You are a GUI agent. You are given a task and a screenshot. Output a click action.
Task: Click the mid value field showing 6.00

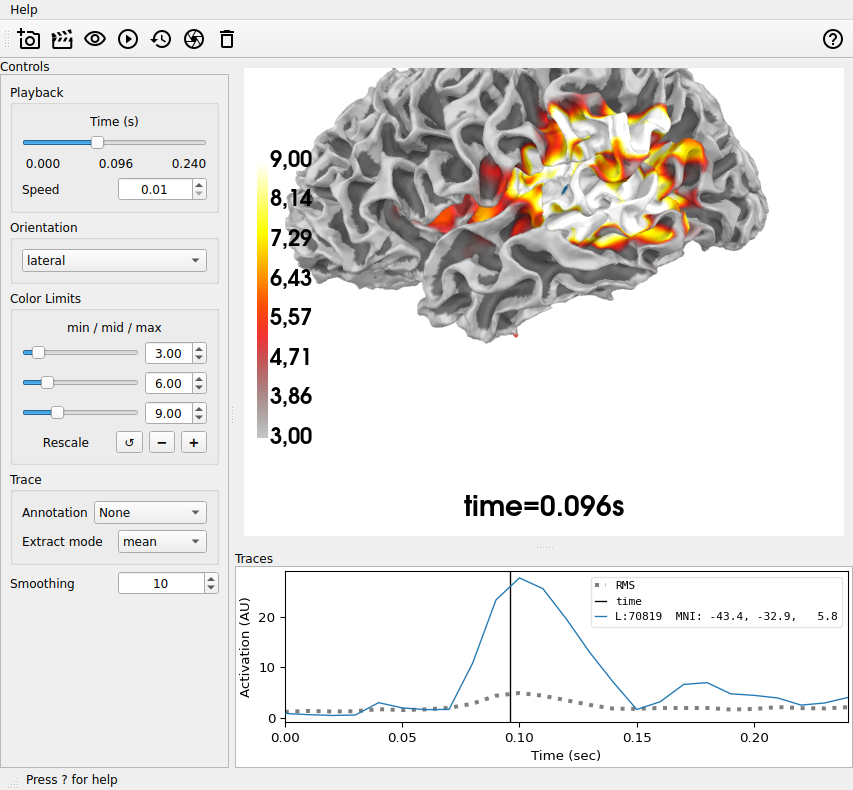(169, 383)
